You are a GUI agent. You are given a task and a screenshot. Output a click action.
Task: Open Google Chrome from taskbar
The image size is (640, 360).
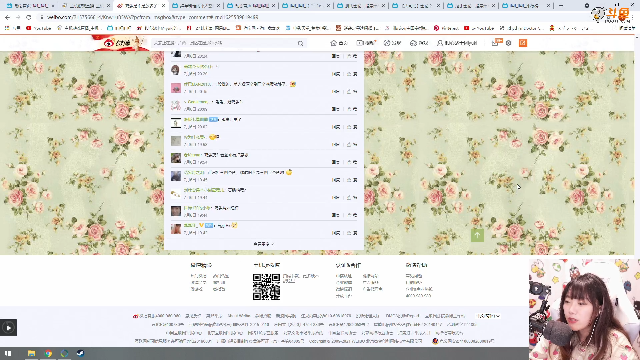coord(48,353)
